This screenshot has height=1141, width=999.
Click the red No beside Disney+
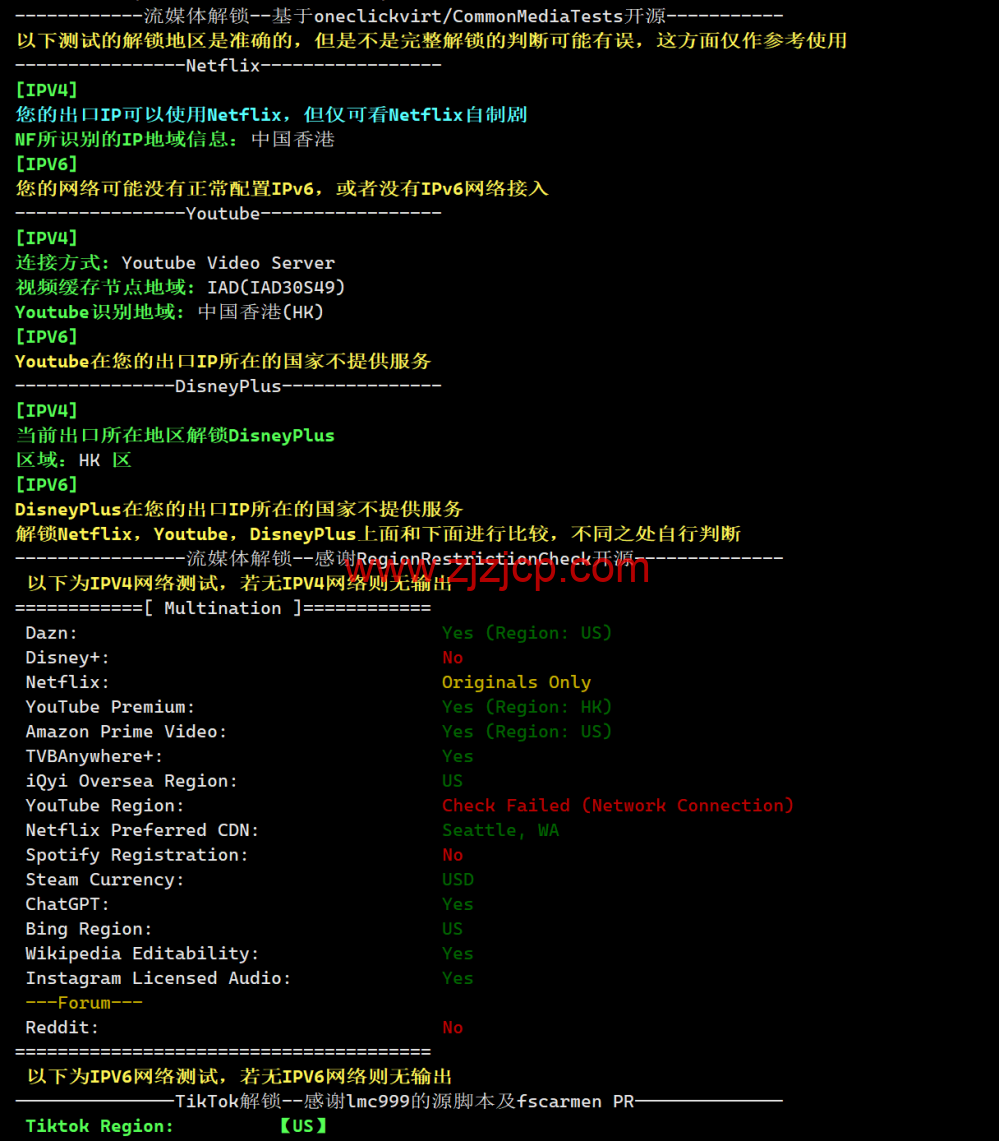coord(452,658)
